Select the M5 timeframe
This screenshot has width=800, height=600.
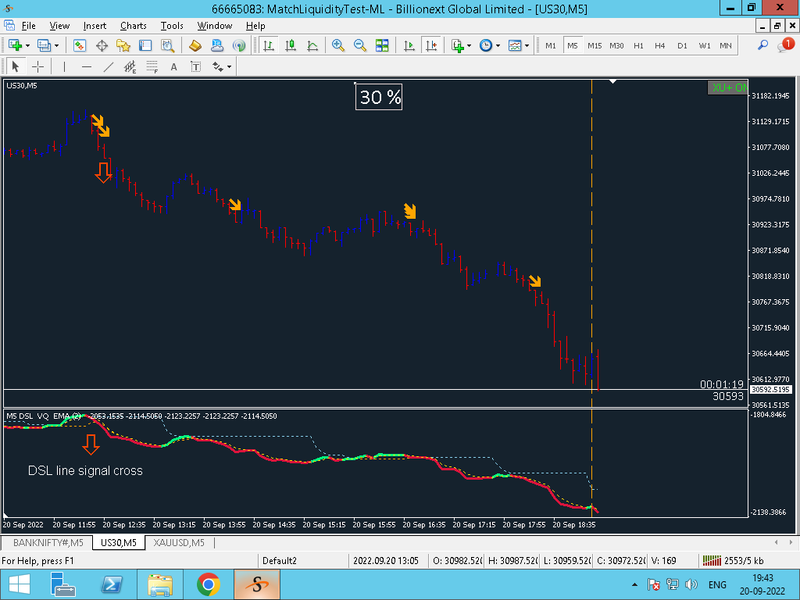point(572,45)
